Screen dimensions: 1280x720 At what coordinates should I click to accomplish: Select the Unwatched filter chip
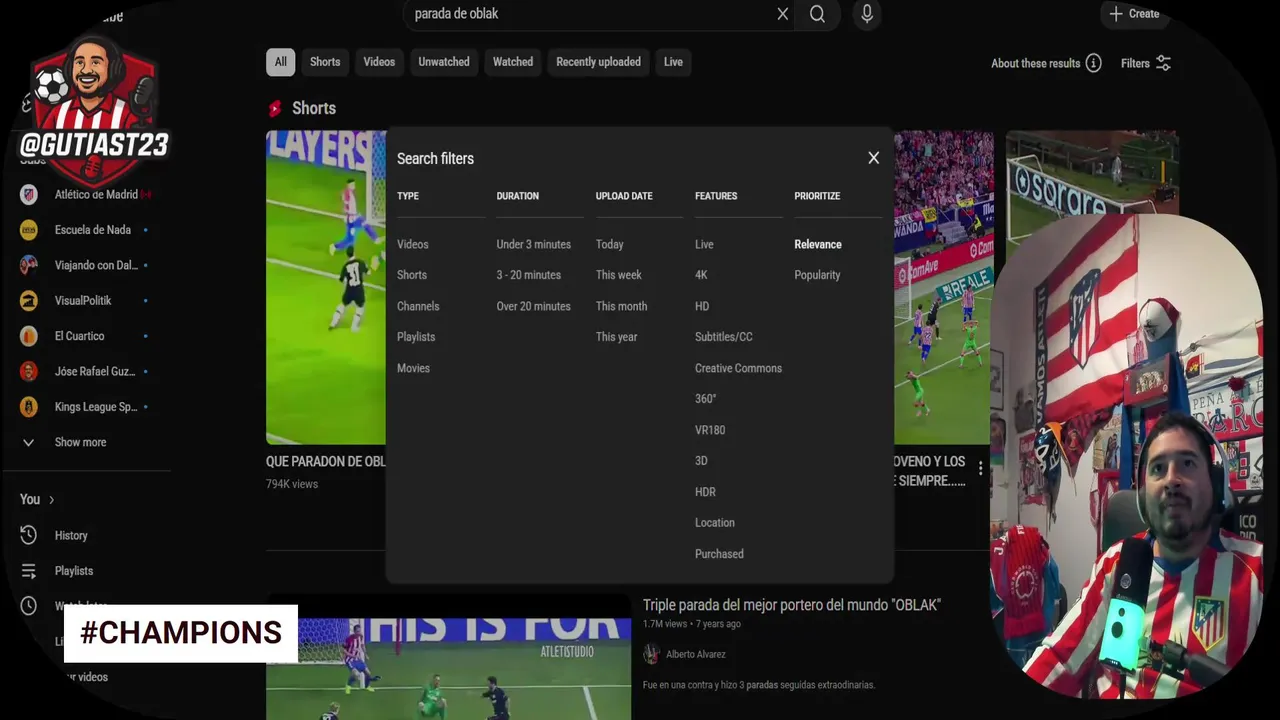point(444,62)
